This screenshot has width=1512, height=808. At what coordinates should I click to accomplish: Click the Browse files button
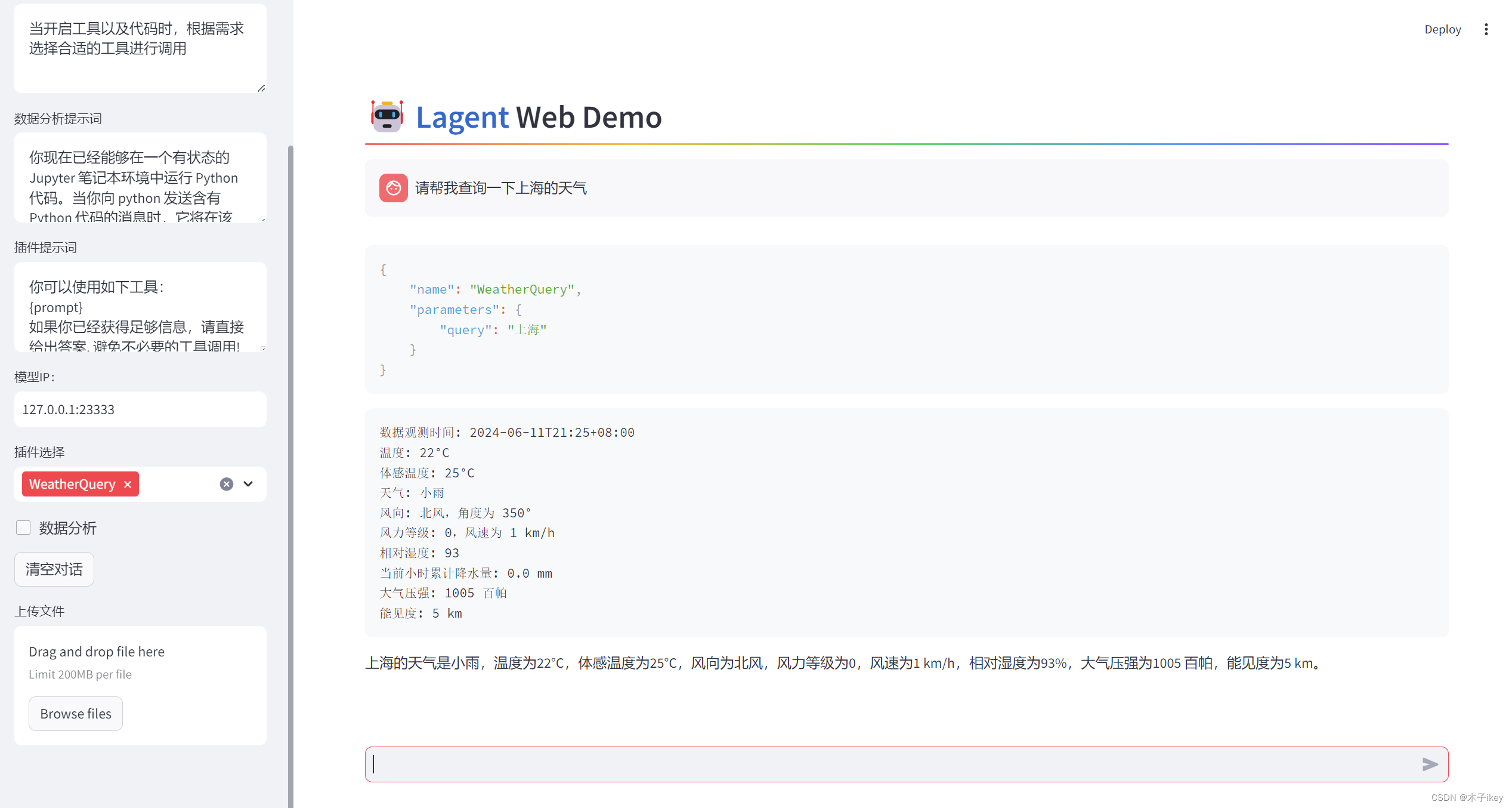click(x=75, y=713)
